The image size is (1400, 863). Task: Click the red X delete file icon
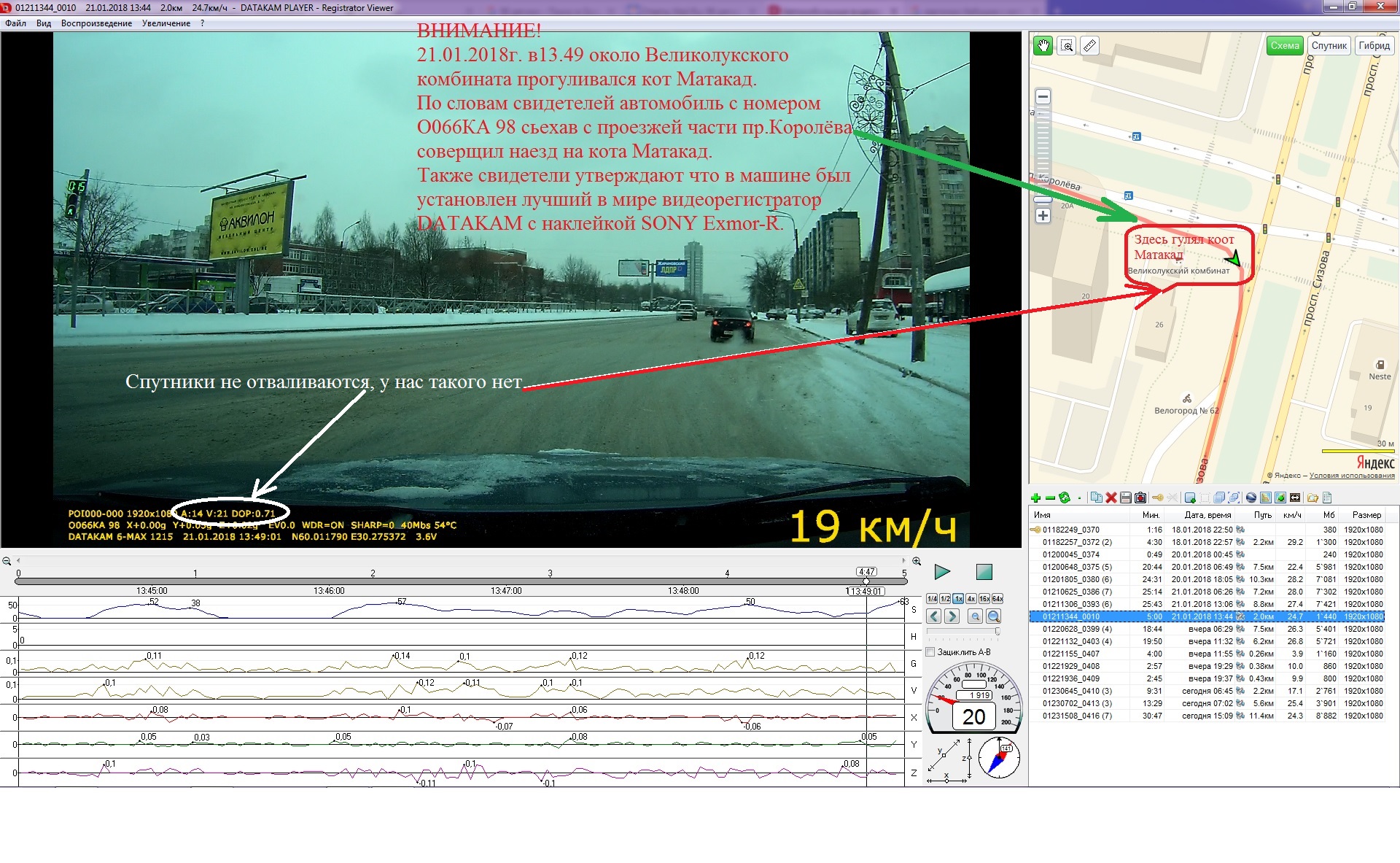point(1111,498)
